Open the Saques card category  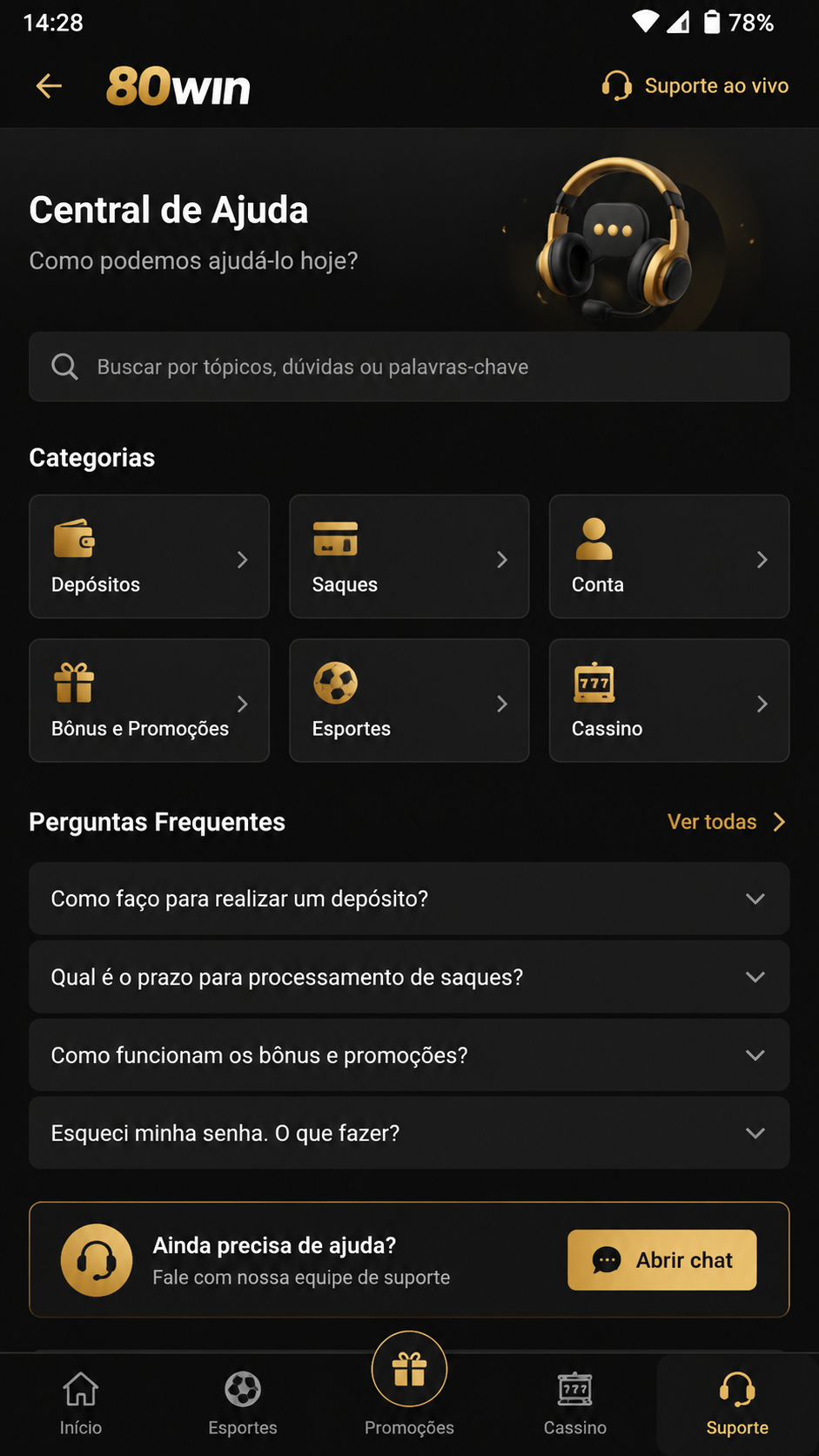coord(409,556)
